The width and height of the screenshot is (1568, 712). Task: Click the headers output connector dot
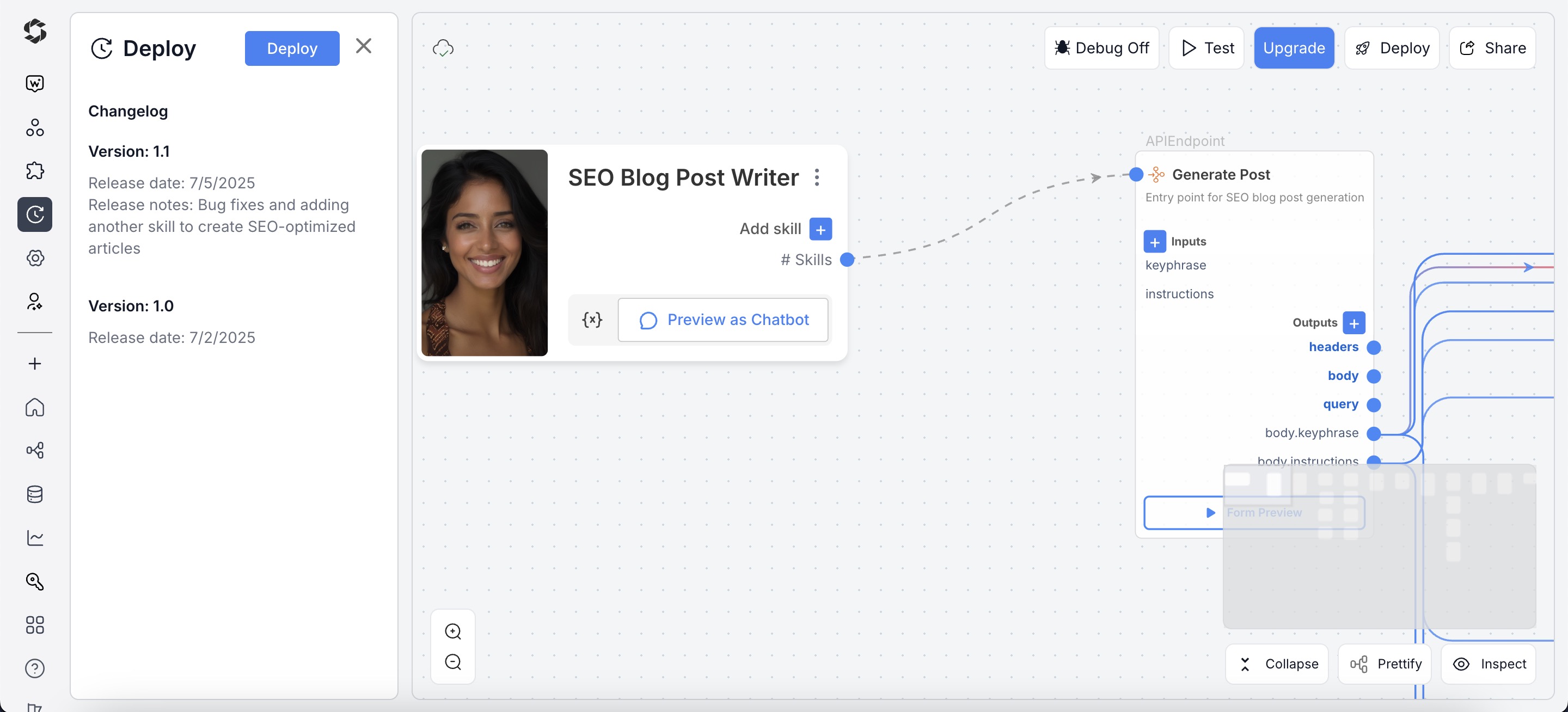1374,347
